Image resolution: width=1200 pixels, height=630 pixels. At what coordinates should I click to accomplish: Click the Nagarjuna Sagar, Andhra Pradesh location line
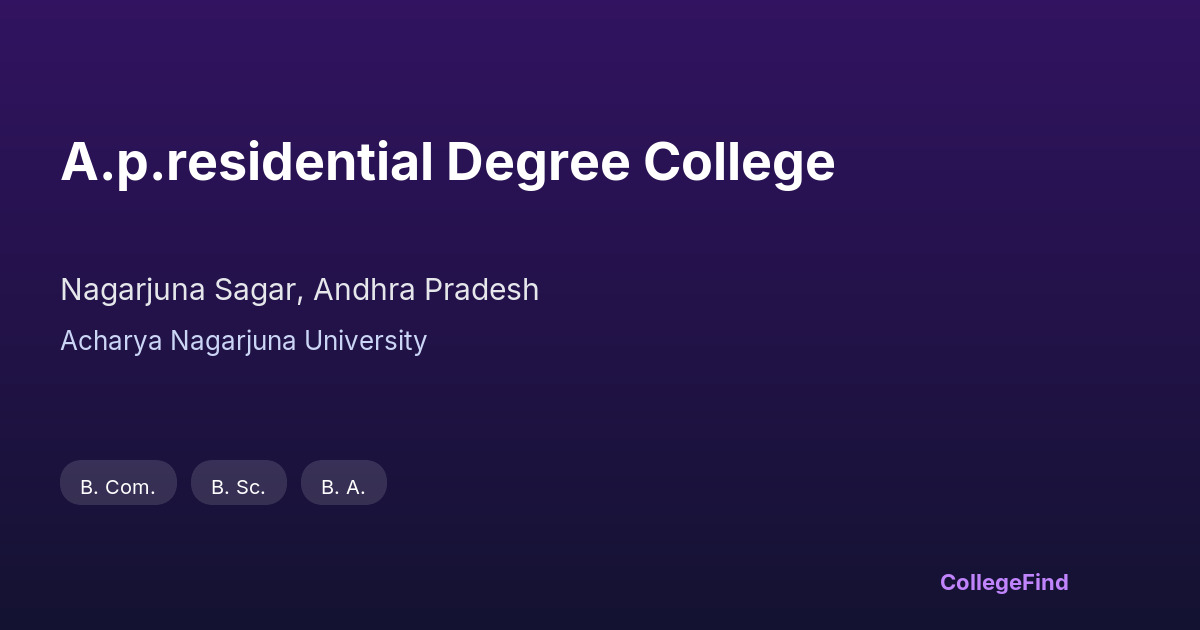[x=299, y=290]
